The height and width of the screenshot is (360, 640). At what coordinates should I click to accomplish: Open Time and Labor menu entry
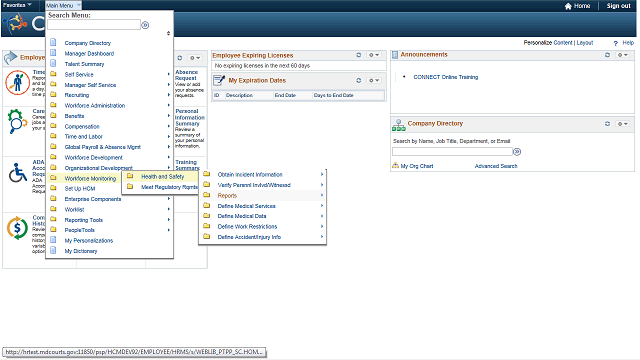pyautogui.click(x=84, y=137)
